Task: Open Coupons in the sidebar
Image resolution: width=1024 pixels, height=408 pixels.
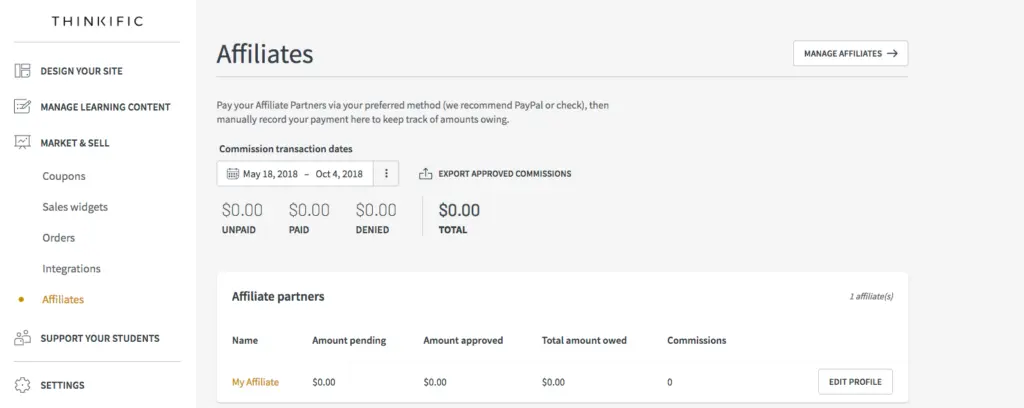Action: click(64, 176)
